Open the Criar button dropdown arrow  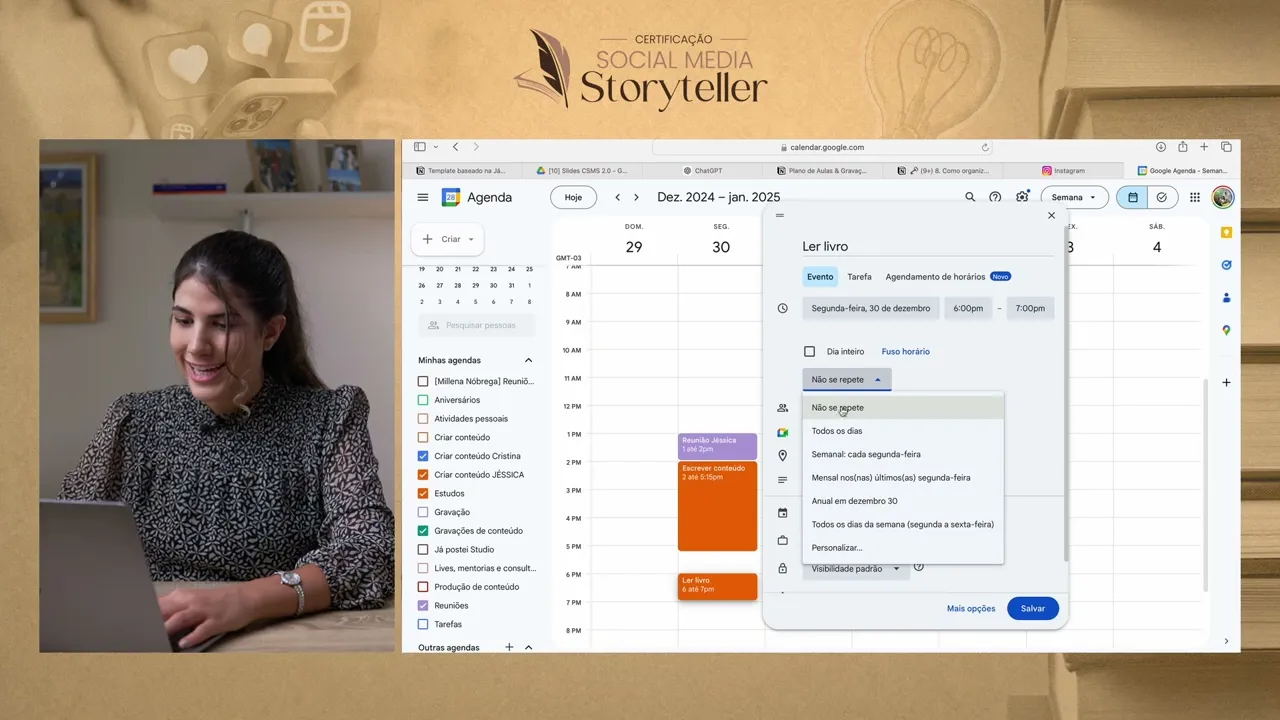click(x=471, y=239)
